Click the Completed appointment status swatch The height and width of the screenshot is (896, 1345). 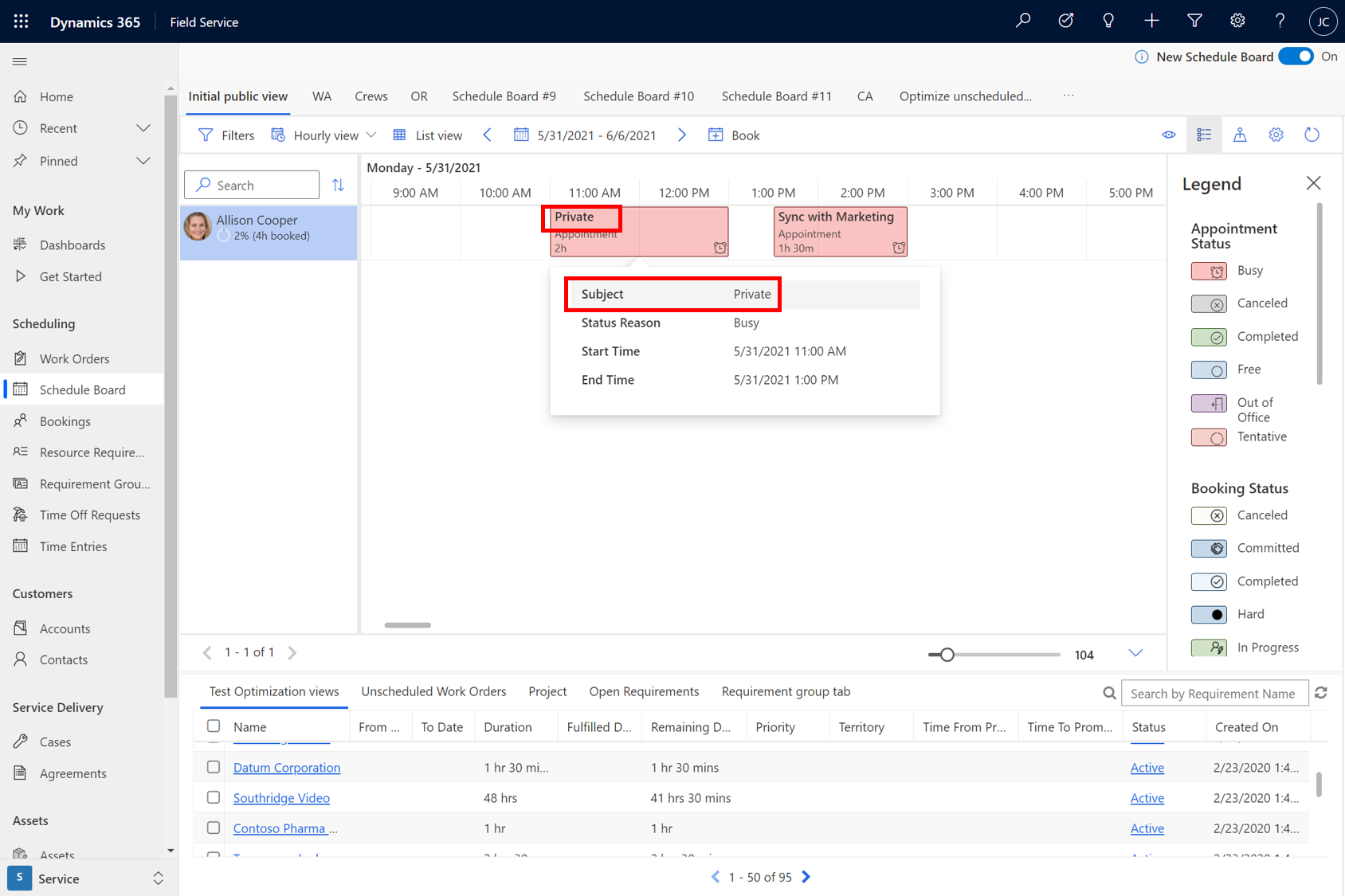[x=1209, y=337]
